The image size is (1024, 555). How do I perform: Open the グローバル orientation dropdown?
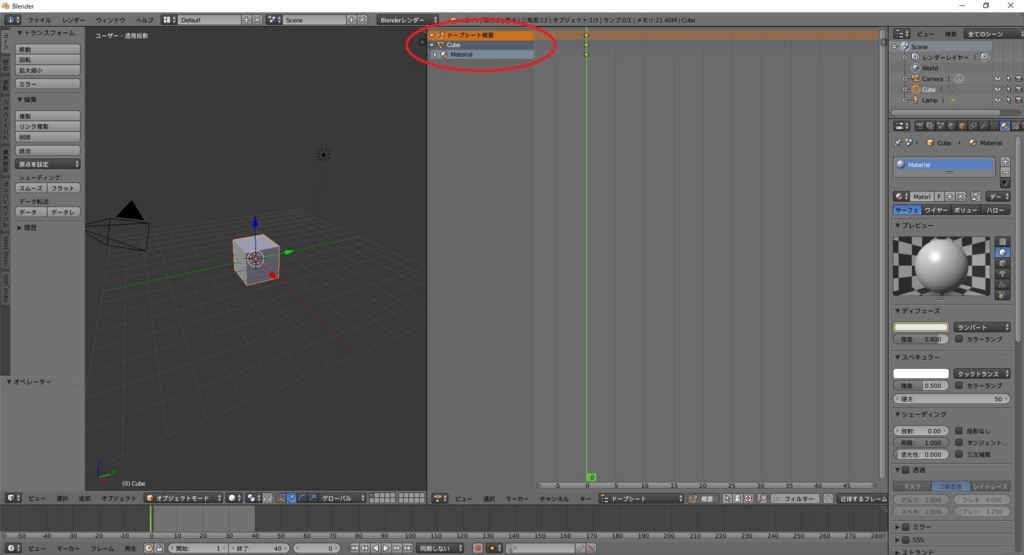(x=340, y=498)
